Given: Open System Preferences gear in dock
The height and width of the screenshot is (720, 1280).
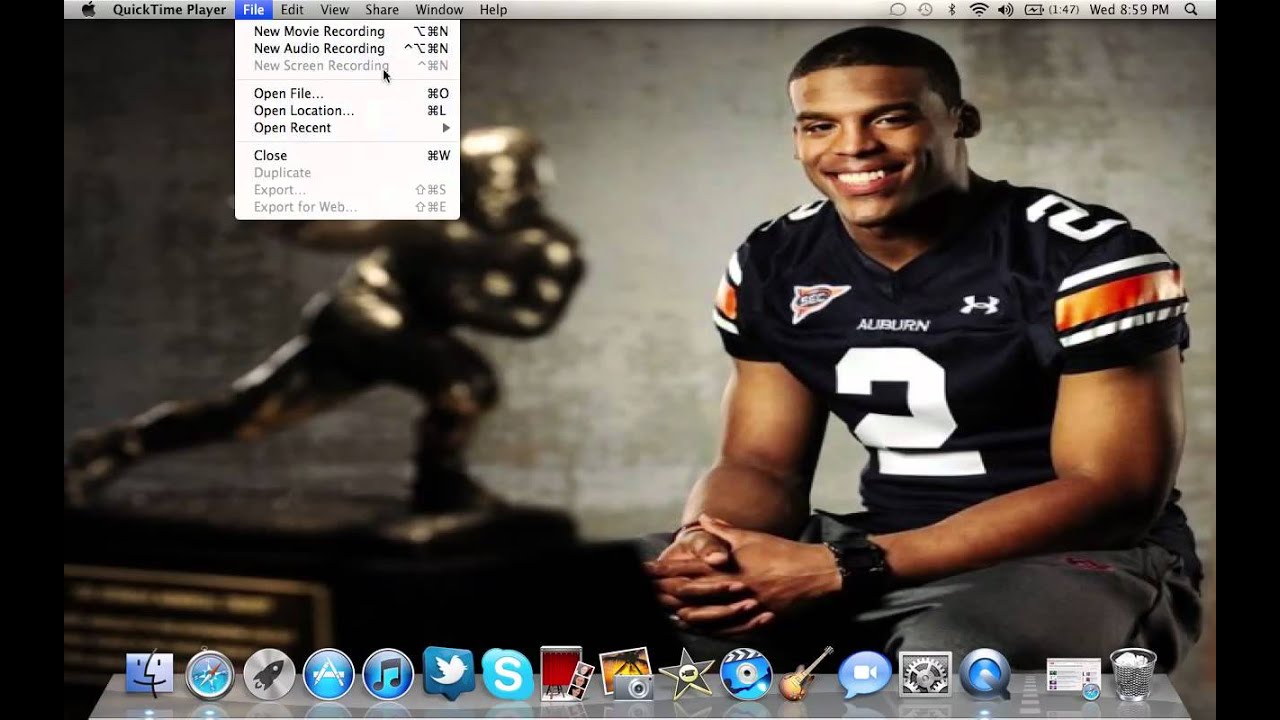Looking at the screenshot, I should (x=925, y=675).
